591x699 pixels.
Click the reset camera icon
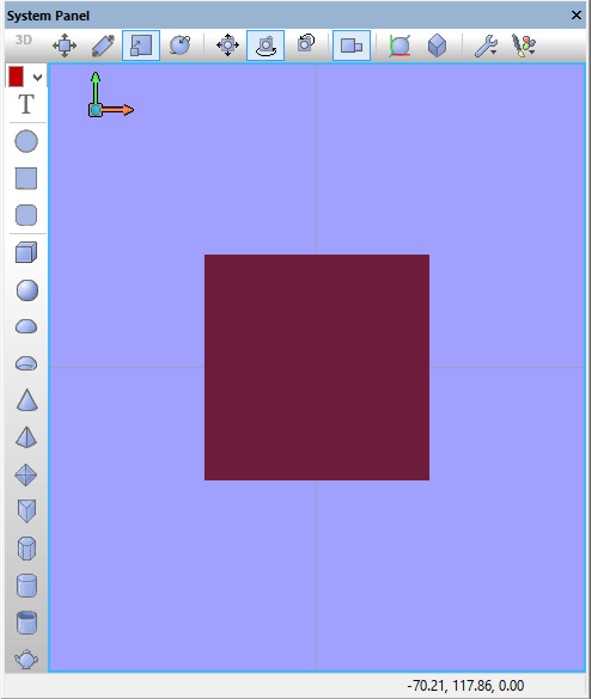coord(306,44)
